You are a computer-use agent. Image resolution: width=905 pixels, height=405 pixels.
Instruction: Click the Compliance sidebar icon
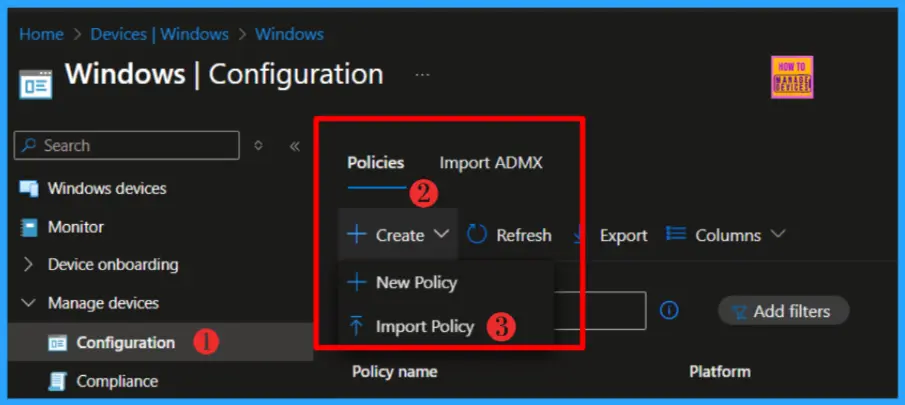point(58,381)
